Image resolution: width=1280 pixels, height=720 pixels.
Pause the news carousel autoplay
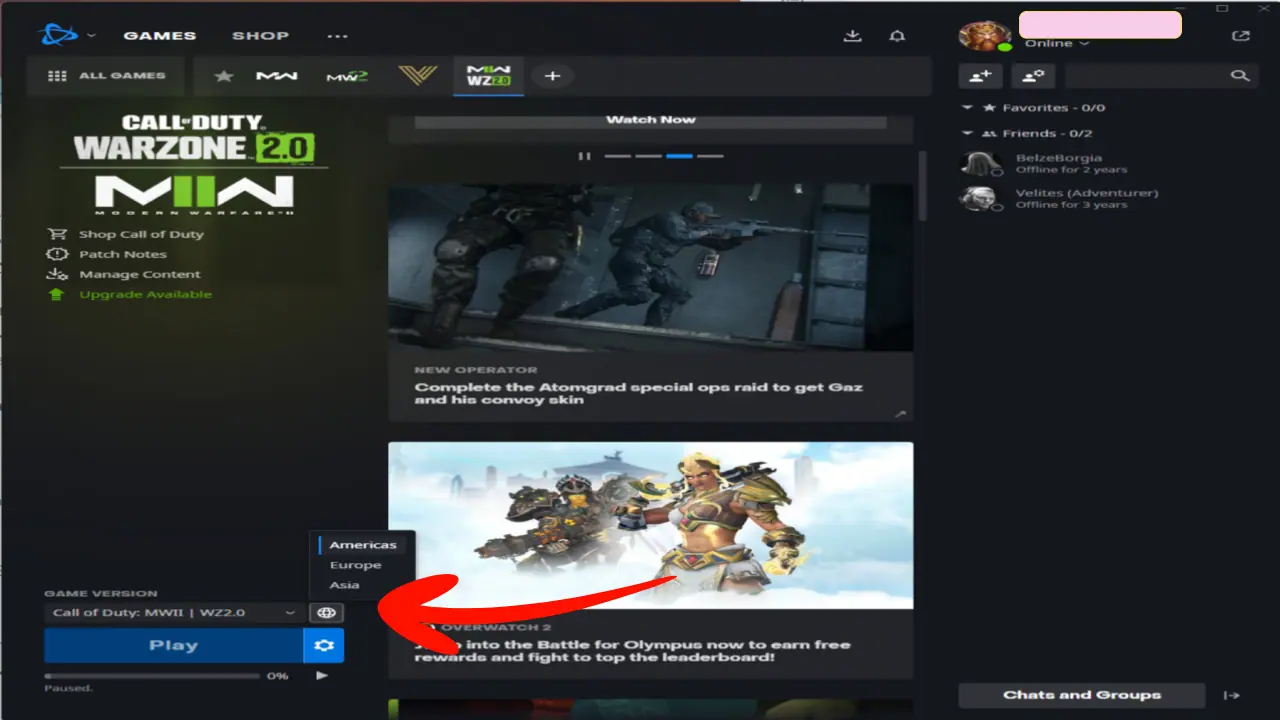click(584, 156)
